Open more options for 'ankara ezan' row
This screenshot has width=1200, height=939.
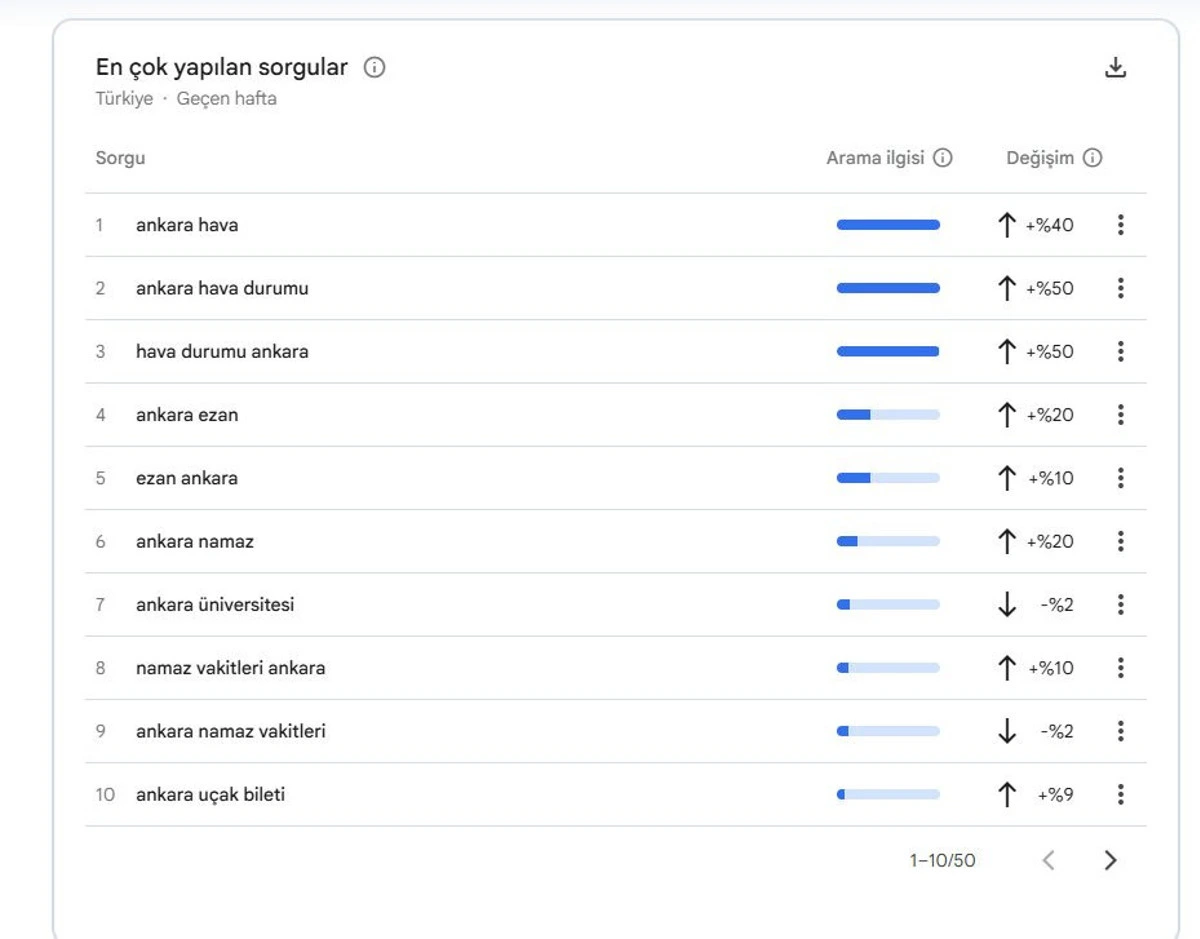pos(1120,414)
